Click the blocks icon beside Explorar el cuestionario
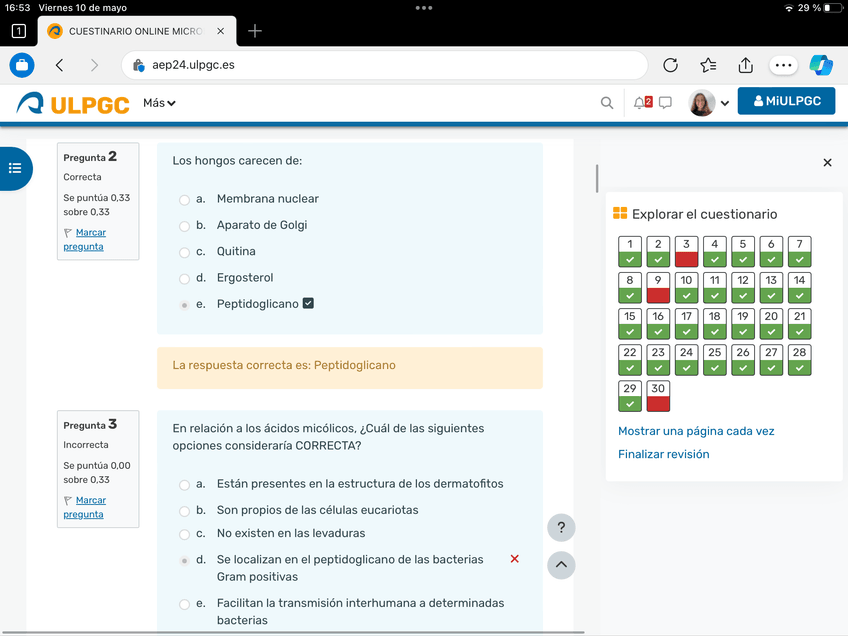The width and height of the screenshot is (848, 636). click(x=620, y=213)
